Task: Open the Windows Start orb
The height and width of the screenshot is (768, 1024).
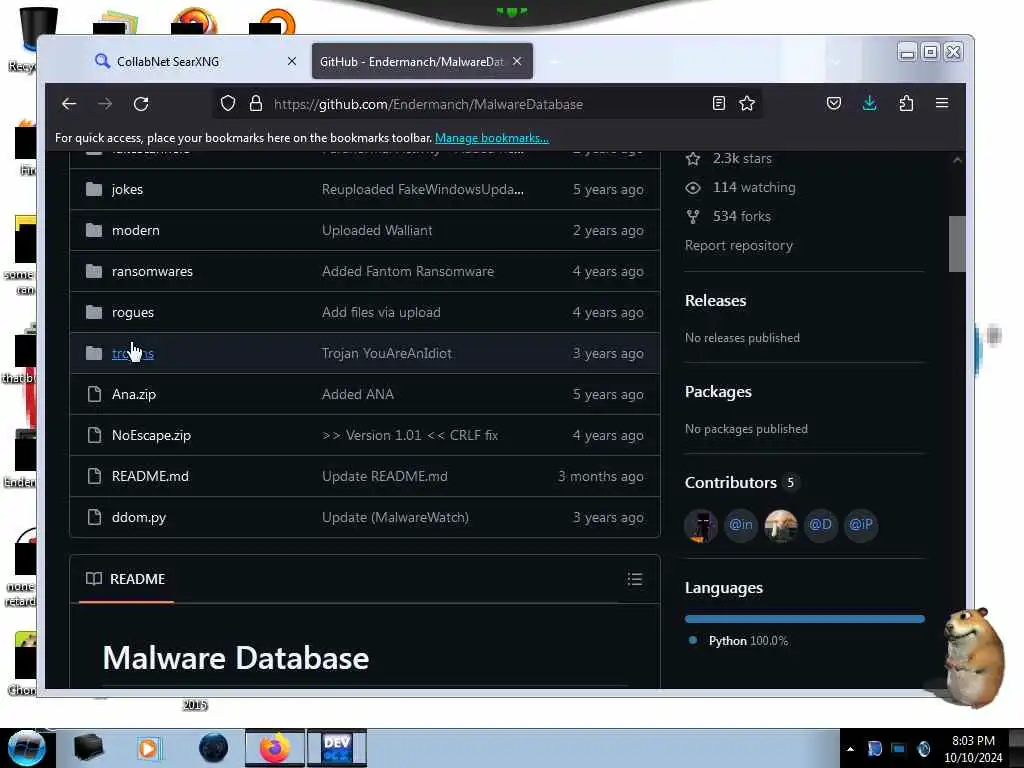Action: [x=27, y=748]
